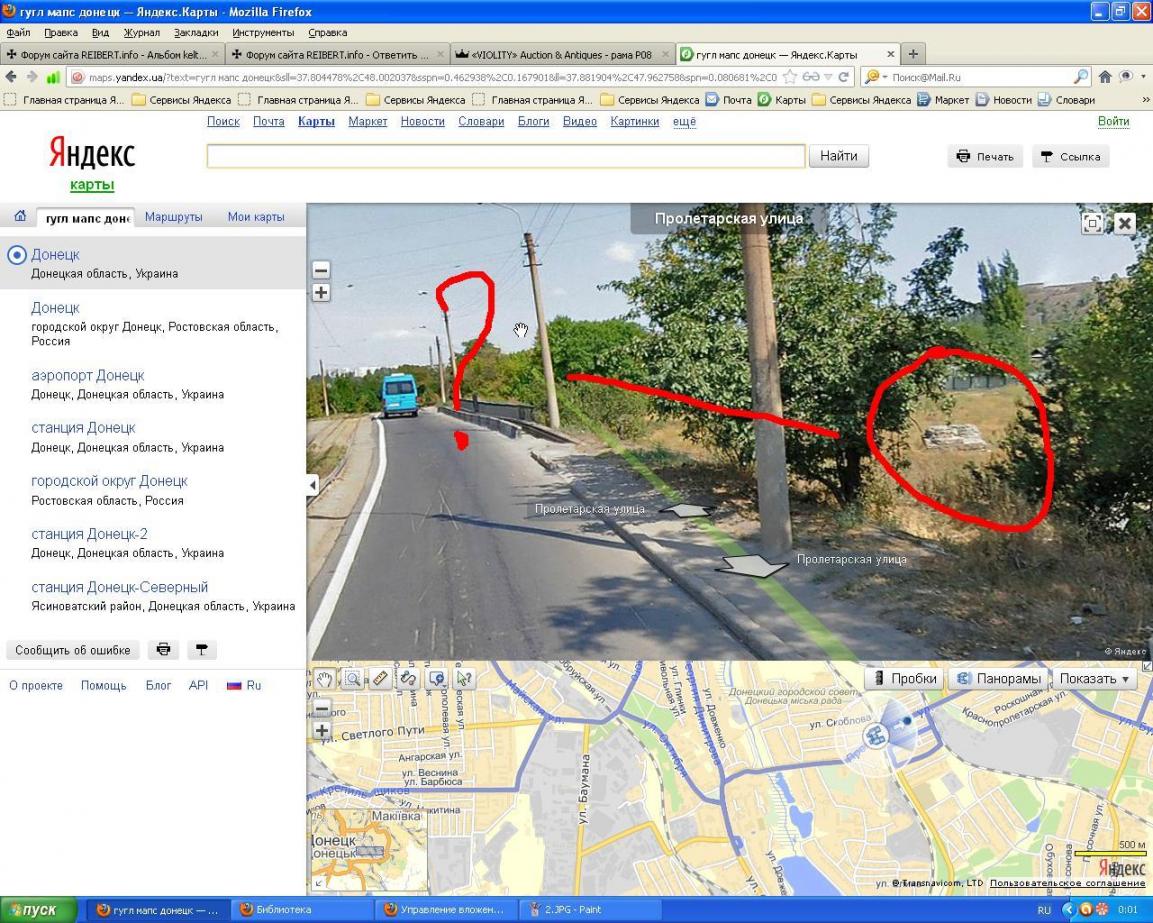Click the 'what's here' info cursor tool

tap(463, 678)
